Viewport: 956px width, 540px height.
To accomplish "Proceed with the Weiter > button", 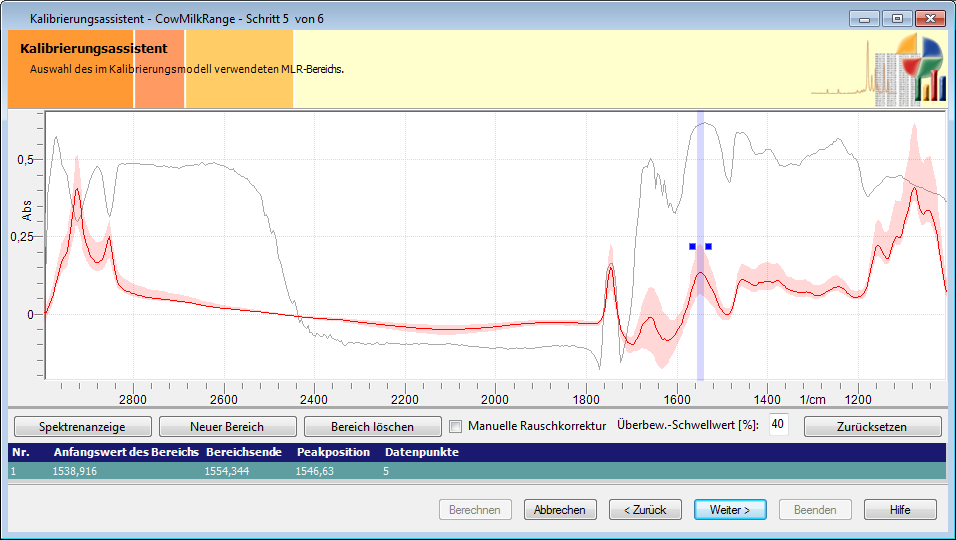I will click(x=730, y=509).
